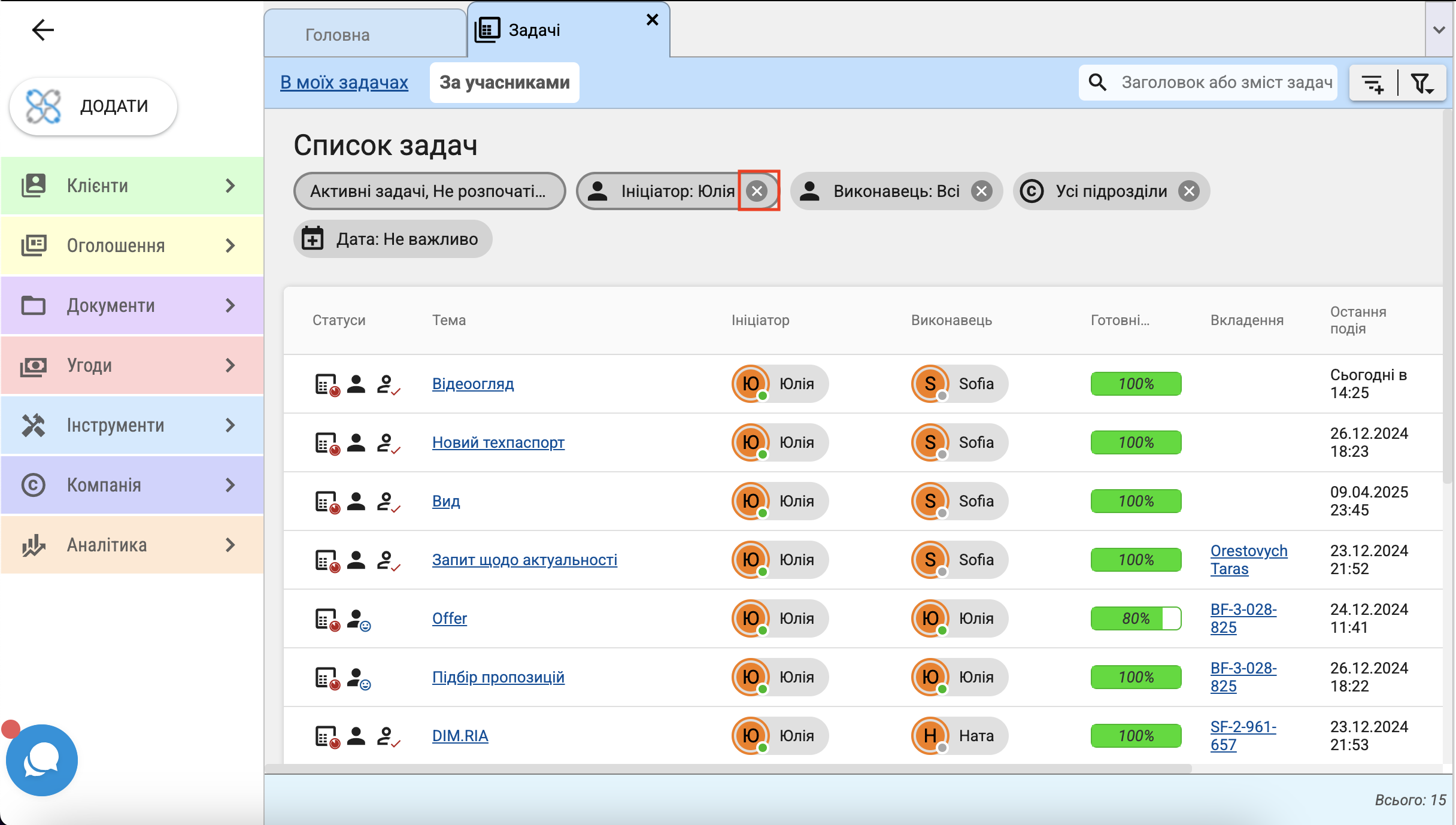This screenshot has width=1456, height=825.
Task: Open the Вид task link
Action: point(446,501)
